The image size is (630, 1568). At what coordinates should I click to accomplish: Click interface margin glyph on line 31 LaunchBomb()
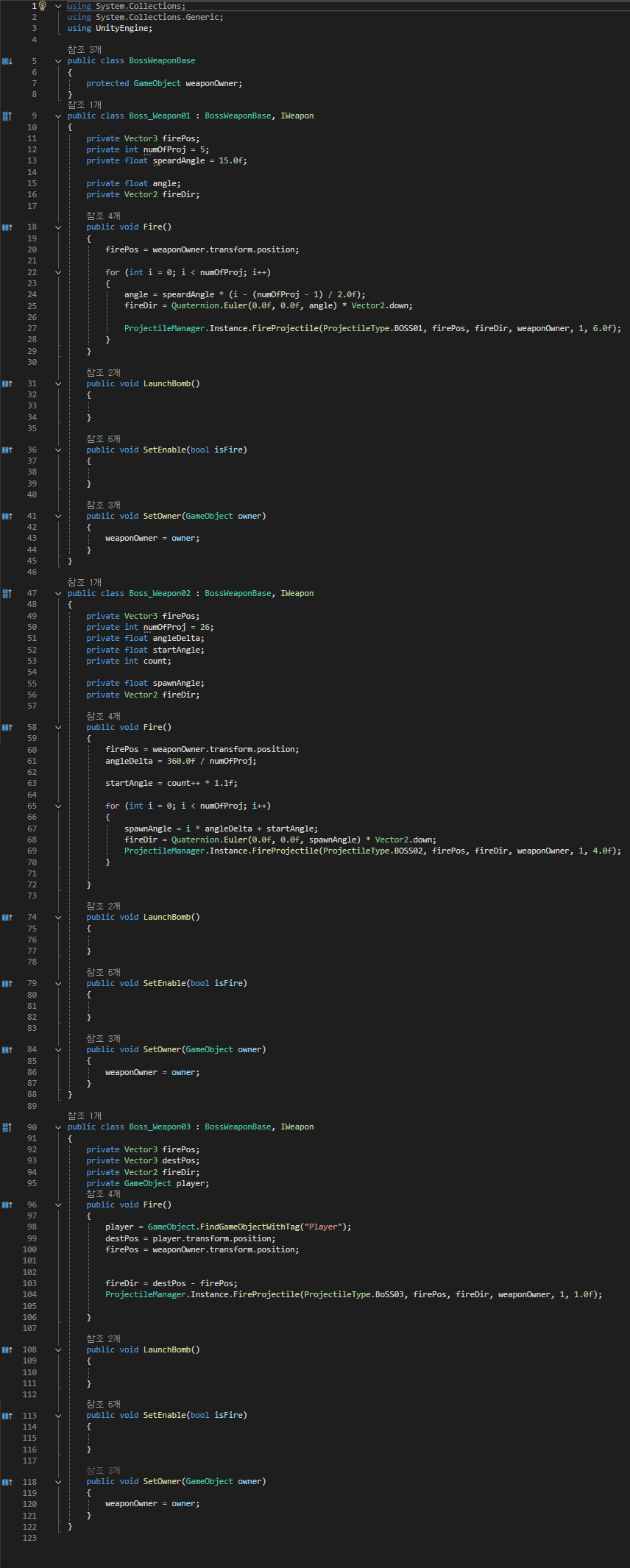point(7,384)
